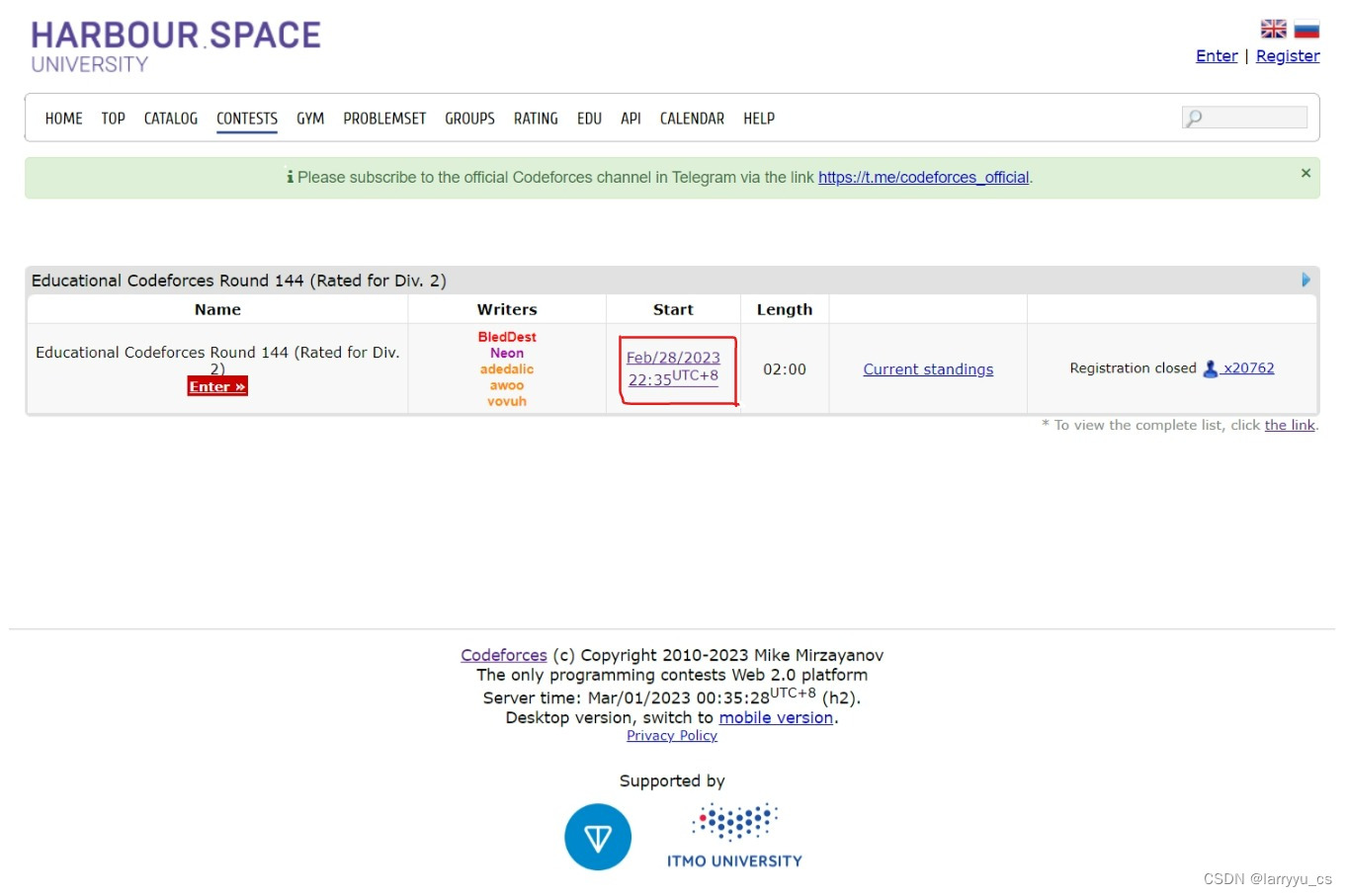The height and width of the screenshot is (896, 1347).
Task: Click the search magnifier box
Action: (1244, 118)
